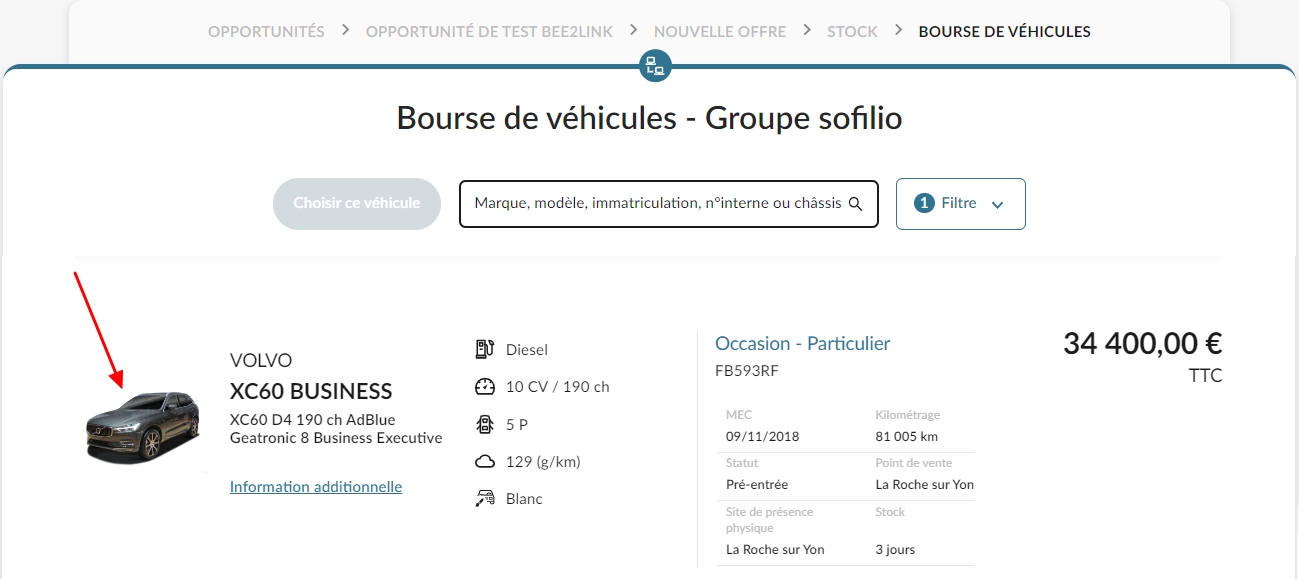Screen dimensions: 1299x580
Task: Select the XC60 BUSINESS model title
Action: [x=311, y=391]
